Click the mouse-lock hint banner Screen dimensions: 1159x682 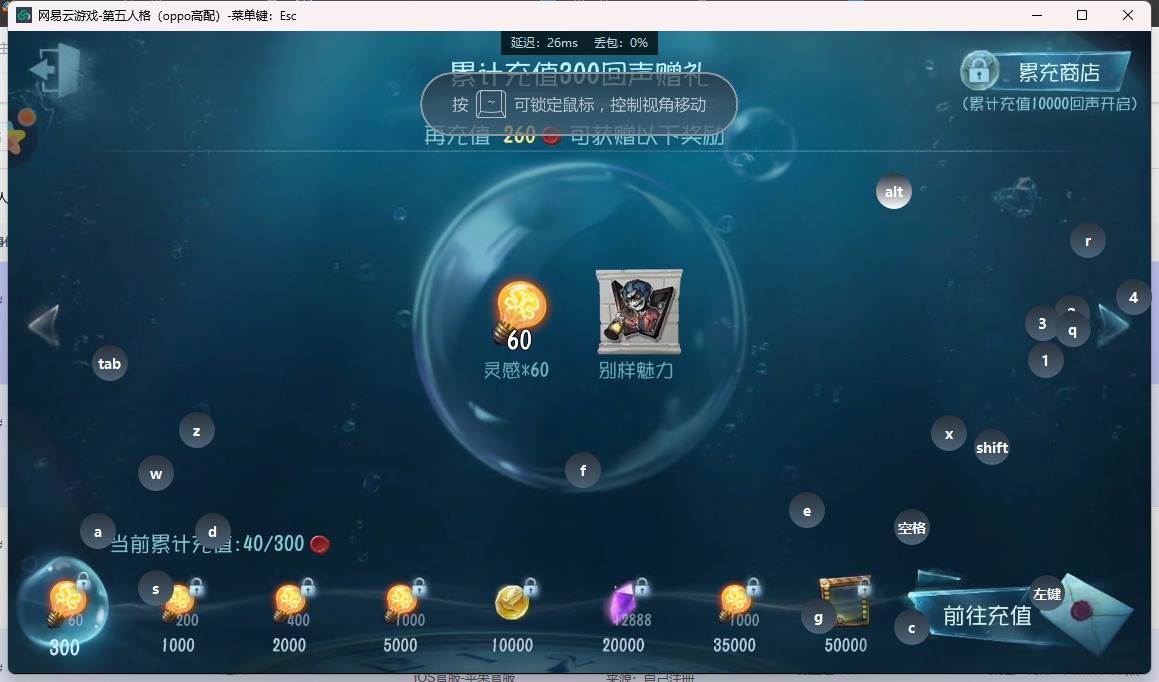pos(579,104)
